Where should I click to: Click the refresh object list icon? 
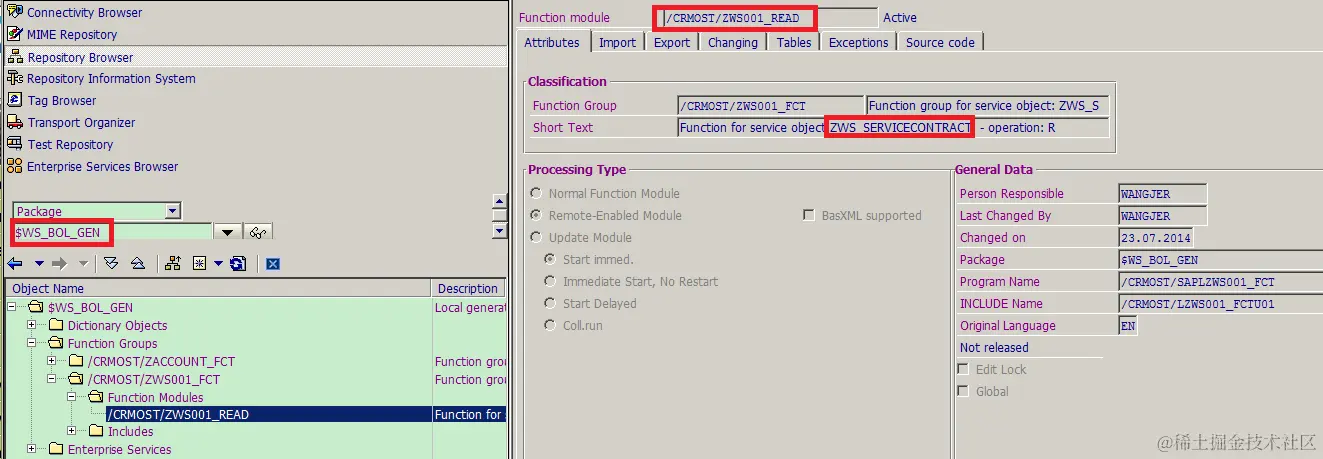point(238,263)
